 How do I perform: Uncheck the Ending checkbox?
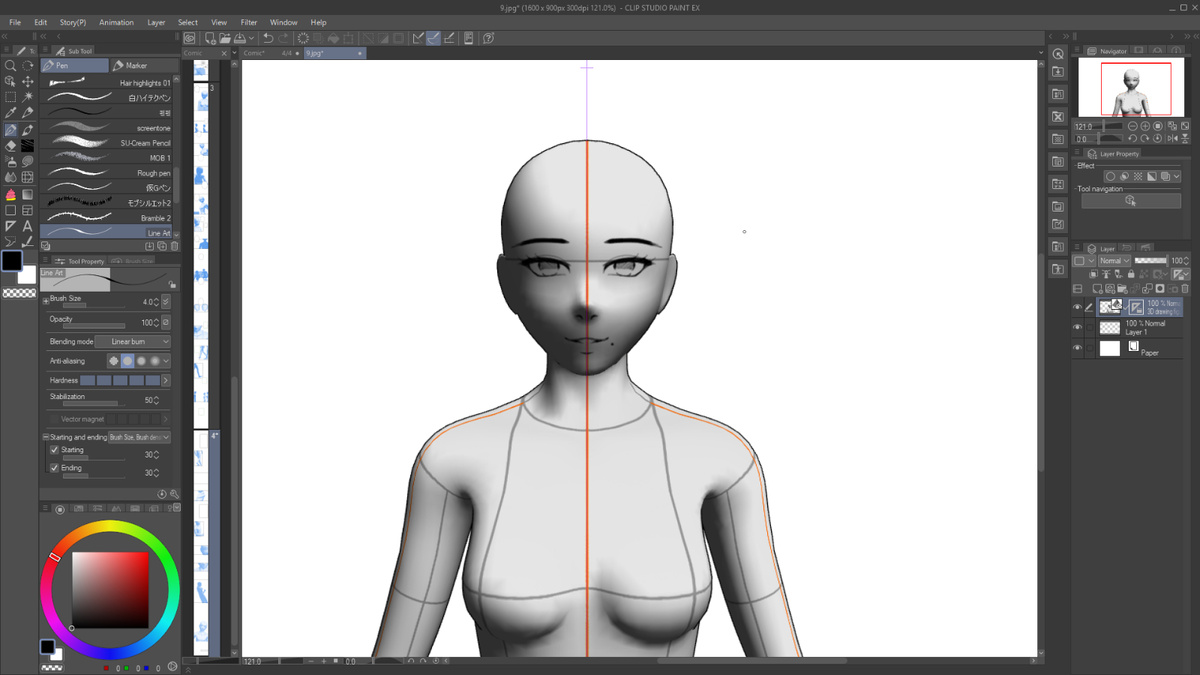[54, 468]
